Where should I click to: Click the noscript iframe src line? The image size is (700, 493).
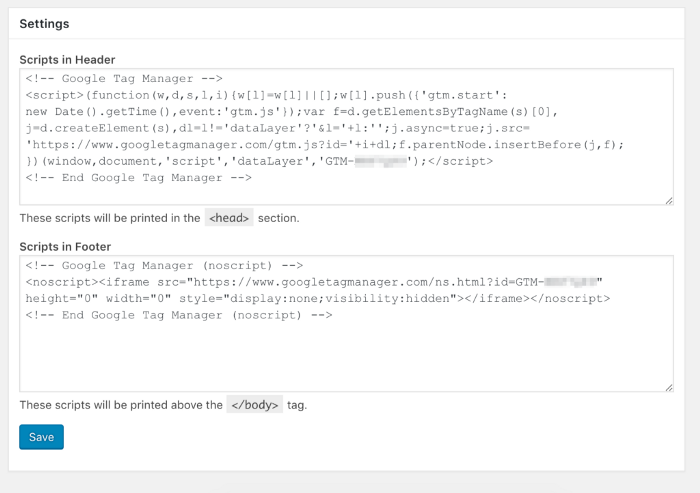314,282
